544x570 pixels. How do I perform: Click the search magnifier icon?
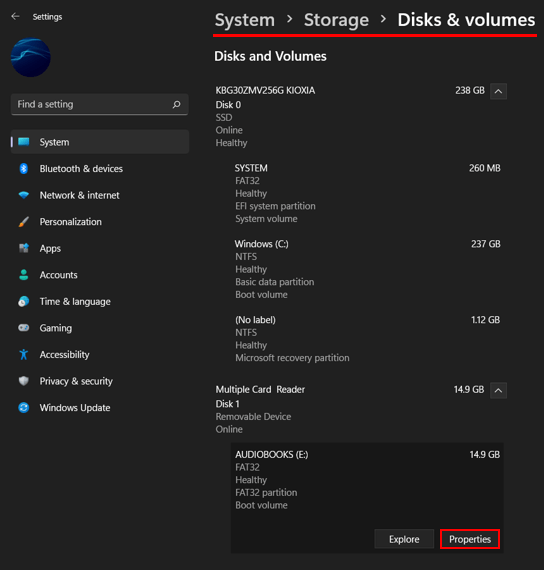(x=176, y=104)
